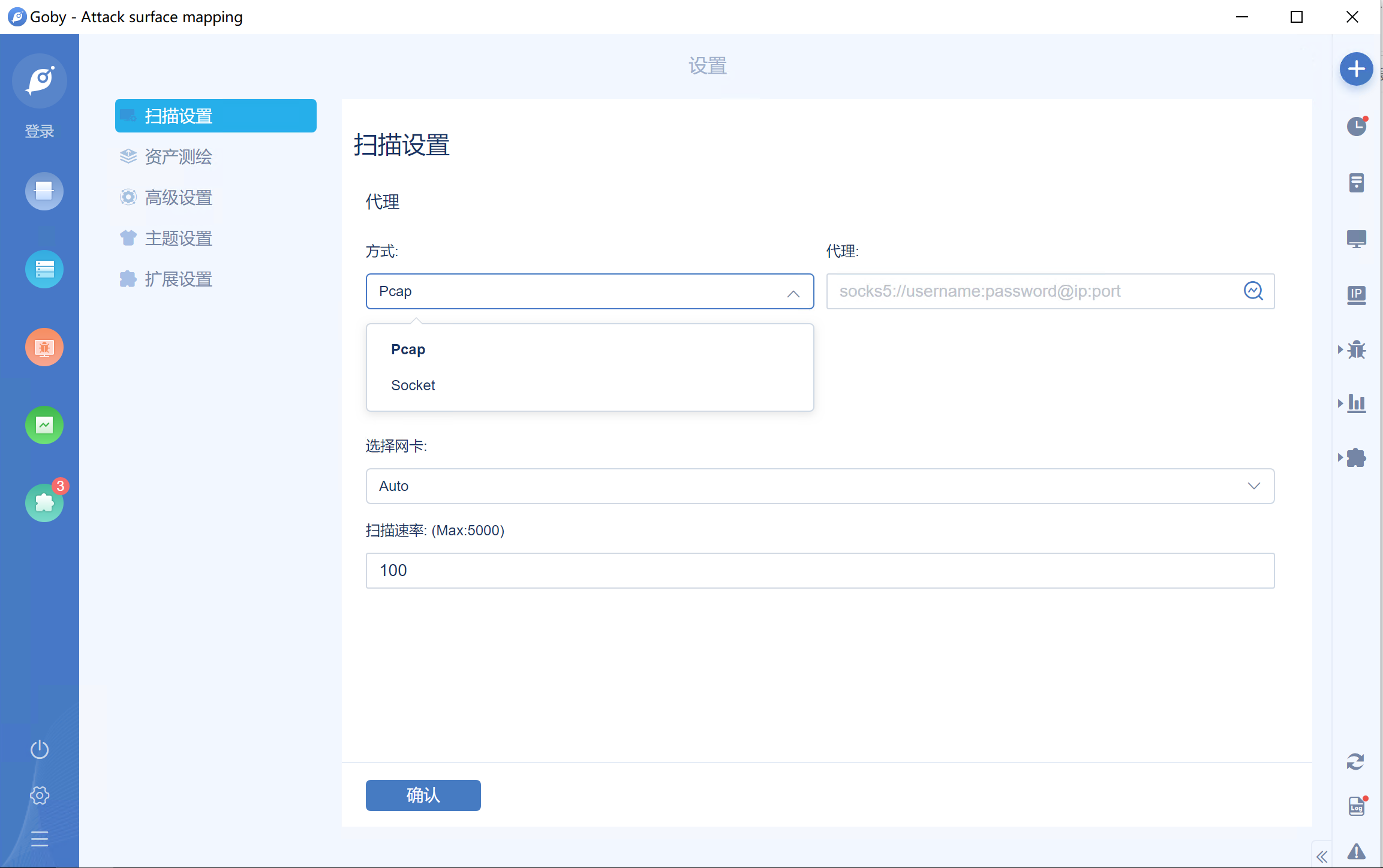The width and height of the screenshot is (1383, 868).
Task: Click the right panel bug icon
Action: [1357, 349]
